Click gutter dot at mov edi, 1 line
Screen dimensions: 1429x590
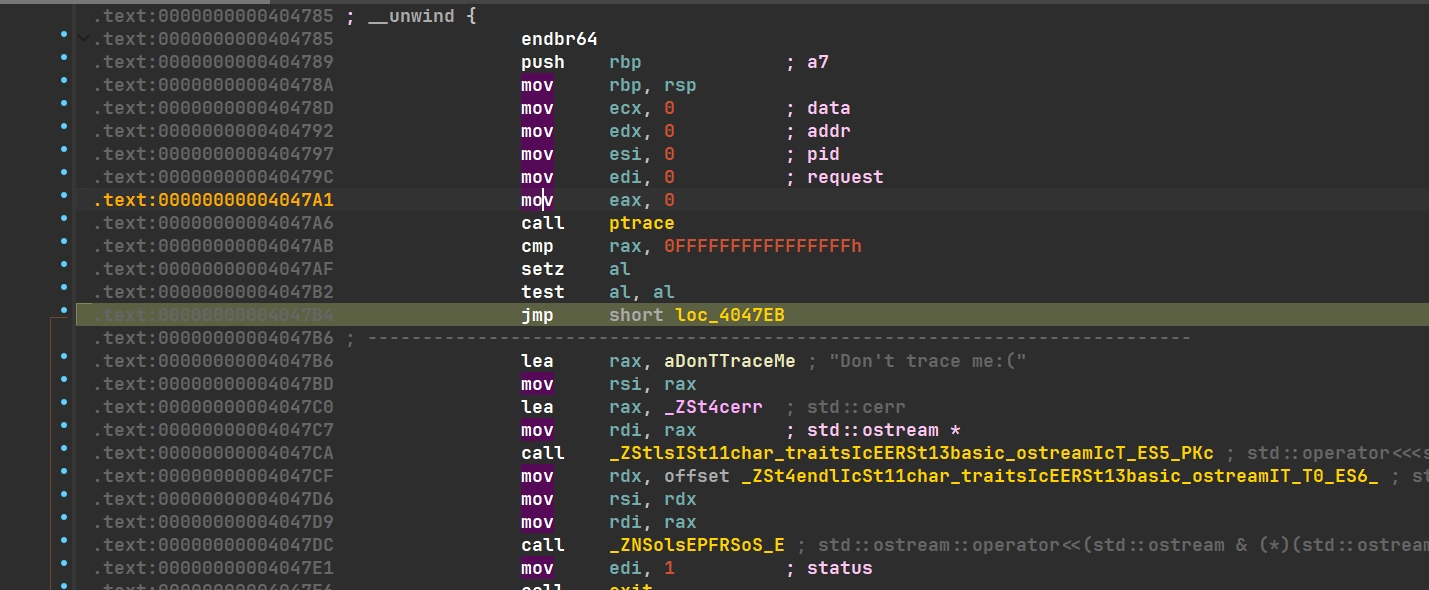64,564
